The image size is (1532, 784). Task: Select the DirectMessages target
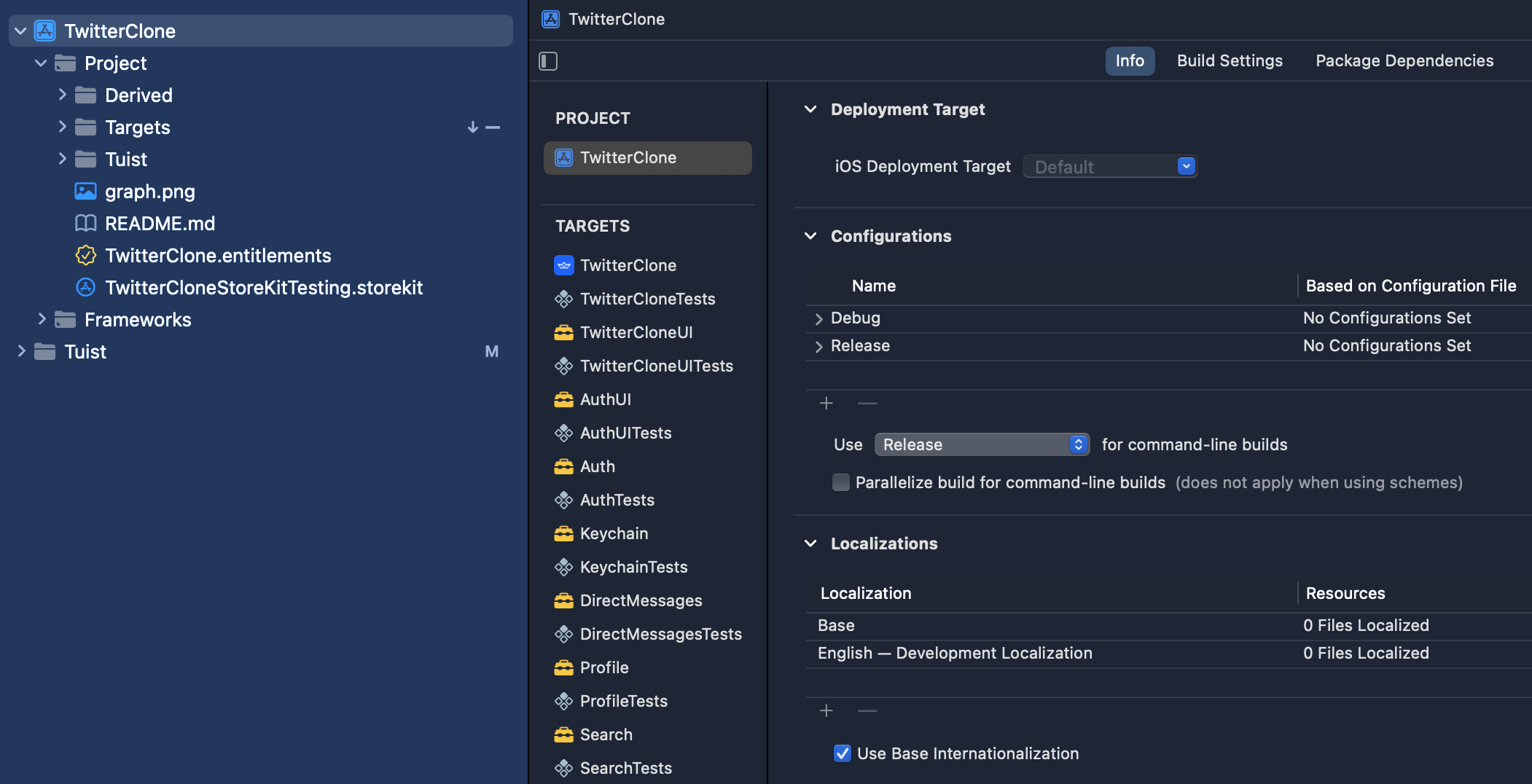point(641,600)
